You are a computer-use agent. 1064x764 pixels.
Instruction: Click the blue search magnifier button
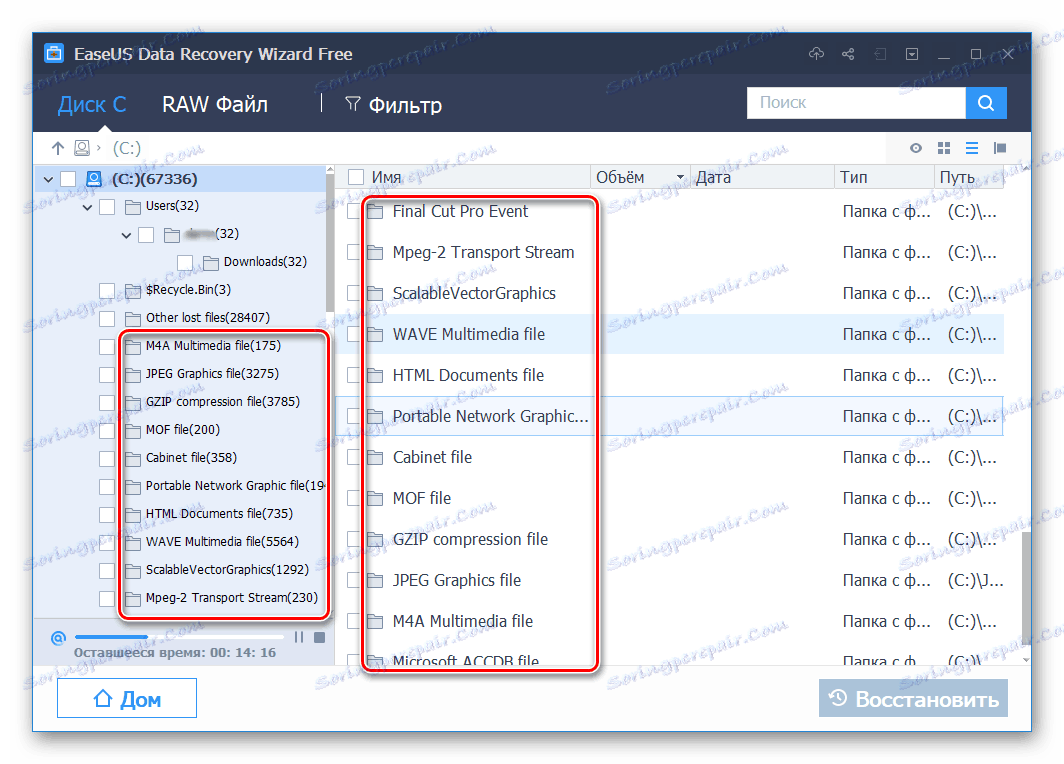(986, 102)
